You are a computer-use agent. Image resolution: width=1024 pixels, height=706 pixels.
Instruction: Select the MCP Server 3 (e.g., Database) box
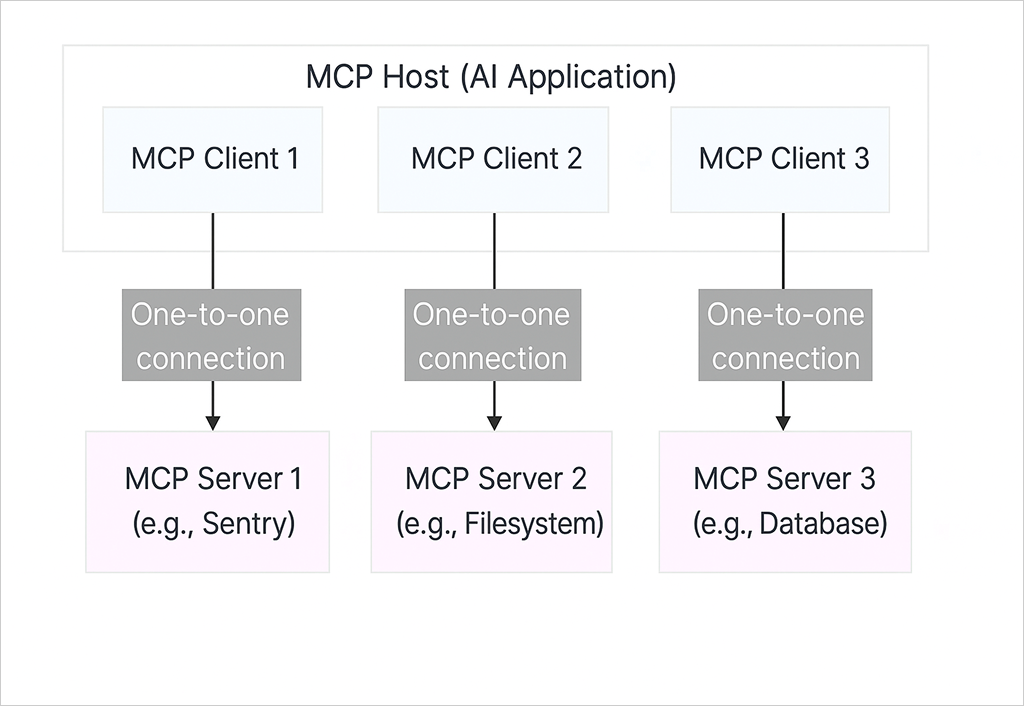tap(785, 502)
